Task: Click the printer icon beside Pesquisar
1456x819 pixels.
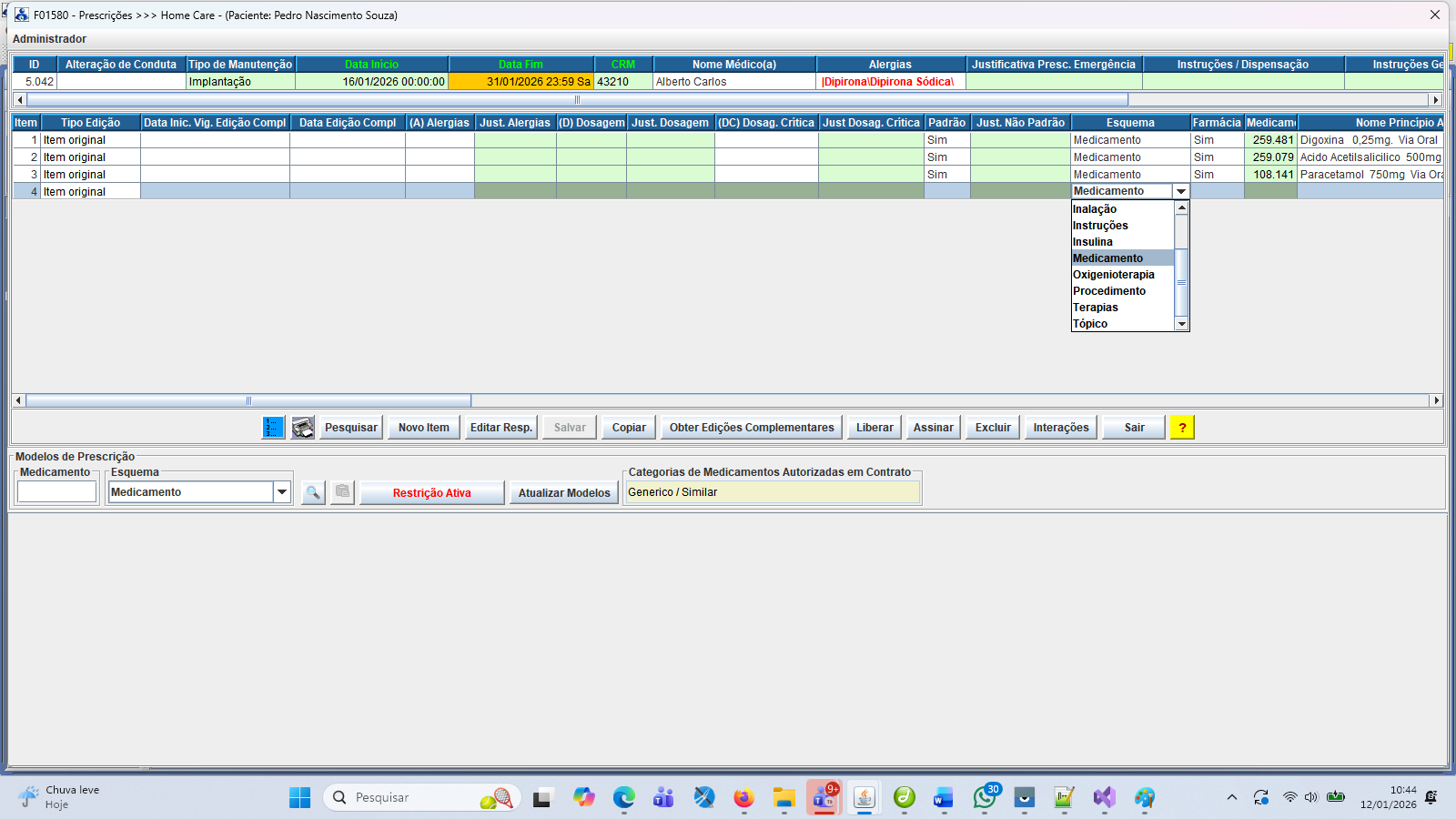Action: (303, 428)
